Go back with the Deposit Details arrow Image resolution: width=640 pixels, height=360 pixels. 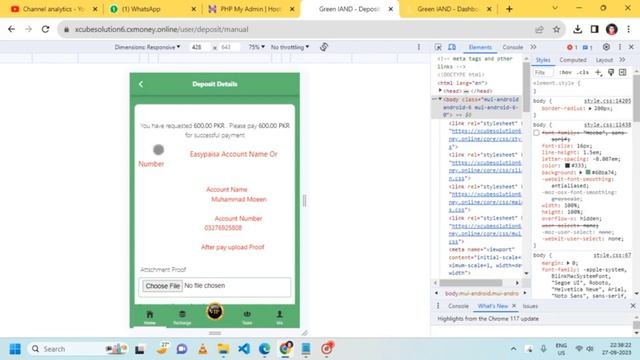[x=141, y=84]
